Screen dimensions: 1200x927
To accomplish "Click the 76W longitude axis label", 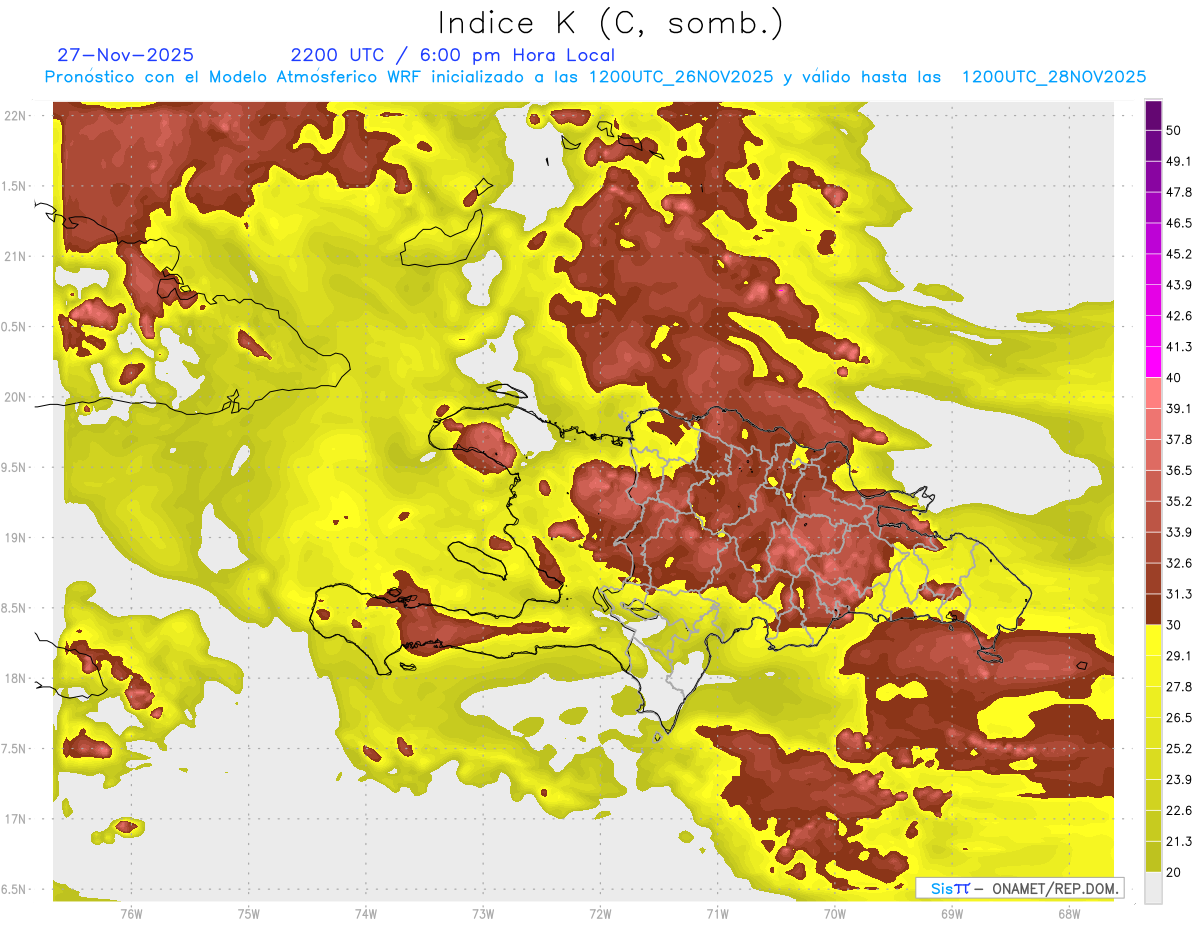I will (x=131, y=913).
